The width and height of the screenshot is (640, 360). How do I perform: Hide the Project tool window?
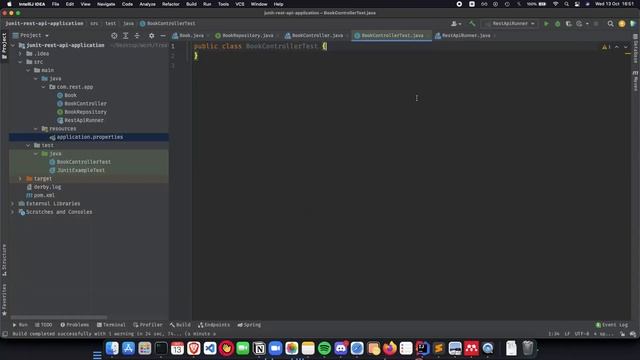click(x=163, y=36)
